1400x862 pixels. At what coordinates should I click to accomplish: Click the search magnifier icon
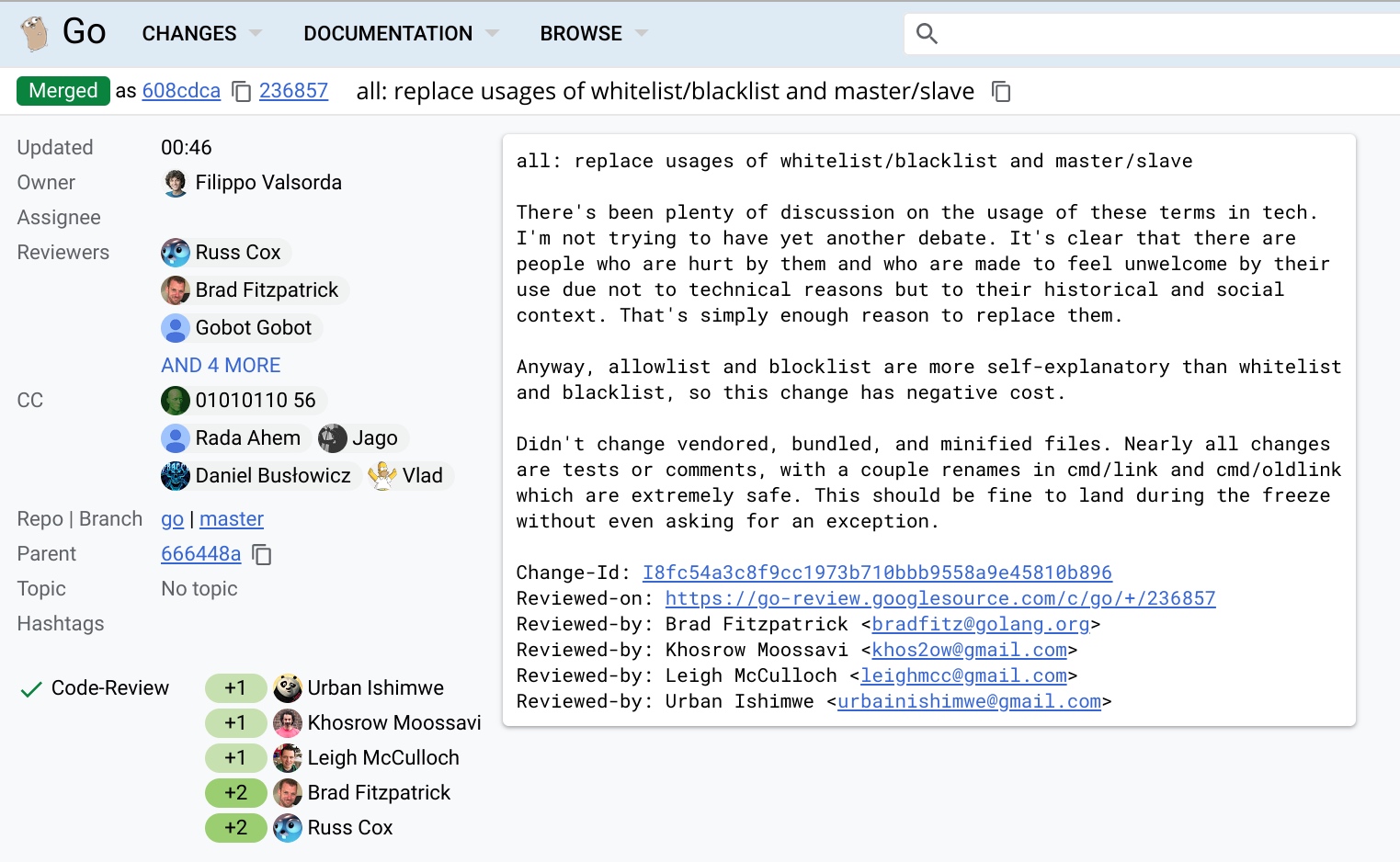coord(927,34)
